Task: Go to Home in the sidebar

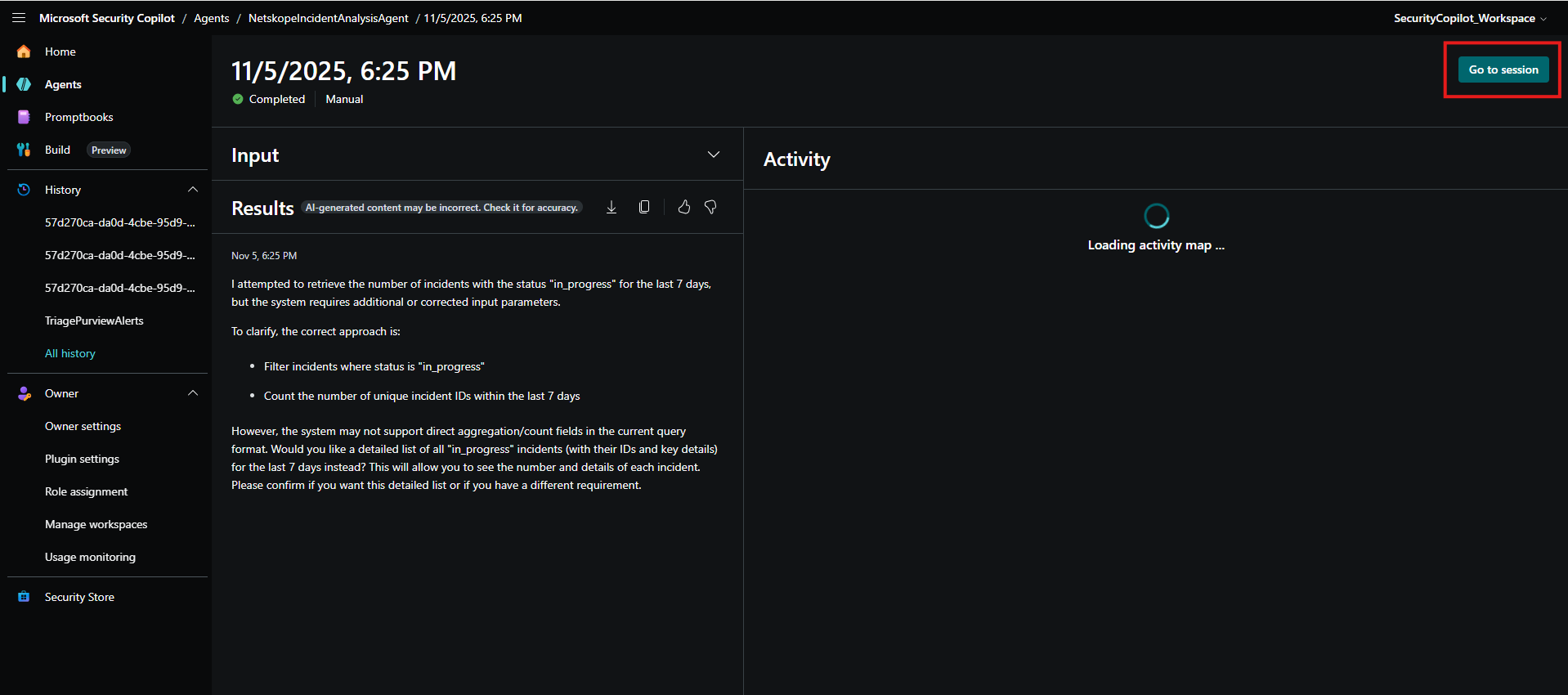Action: click(60, 52)
